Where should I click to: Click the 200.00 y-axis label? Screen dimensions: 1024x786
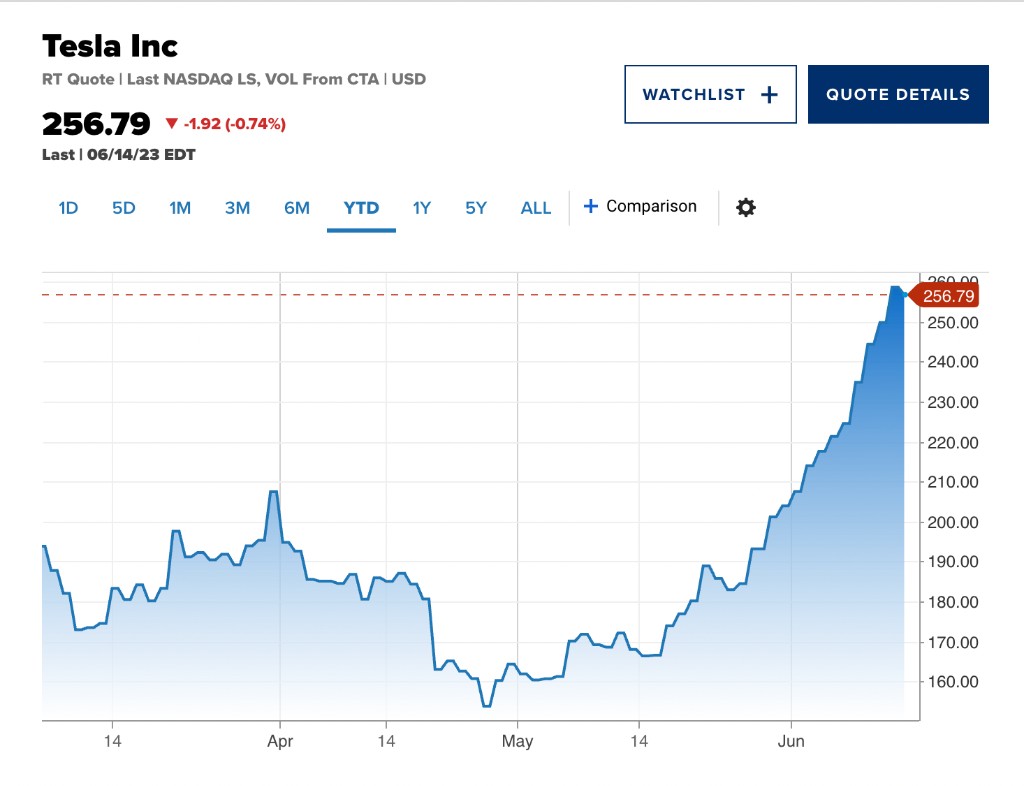(x=953, y=522)
